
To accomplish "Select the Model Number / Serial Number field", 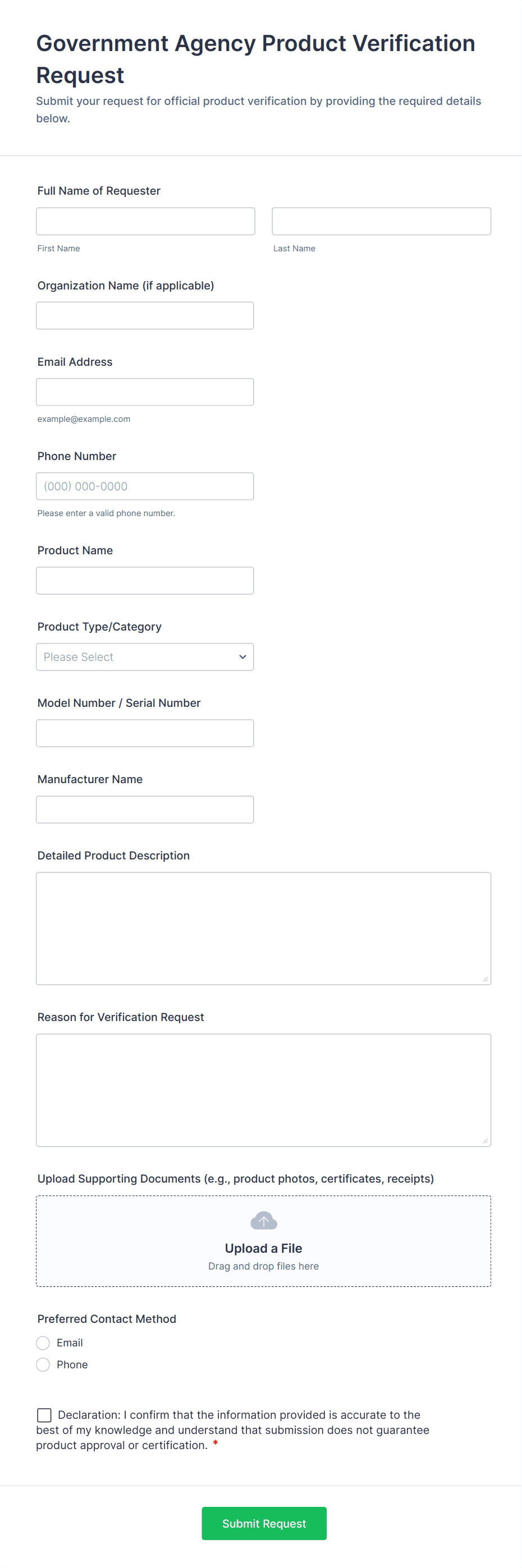I will (x=144, y=733).
